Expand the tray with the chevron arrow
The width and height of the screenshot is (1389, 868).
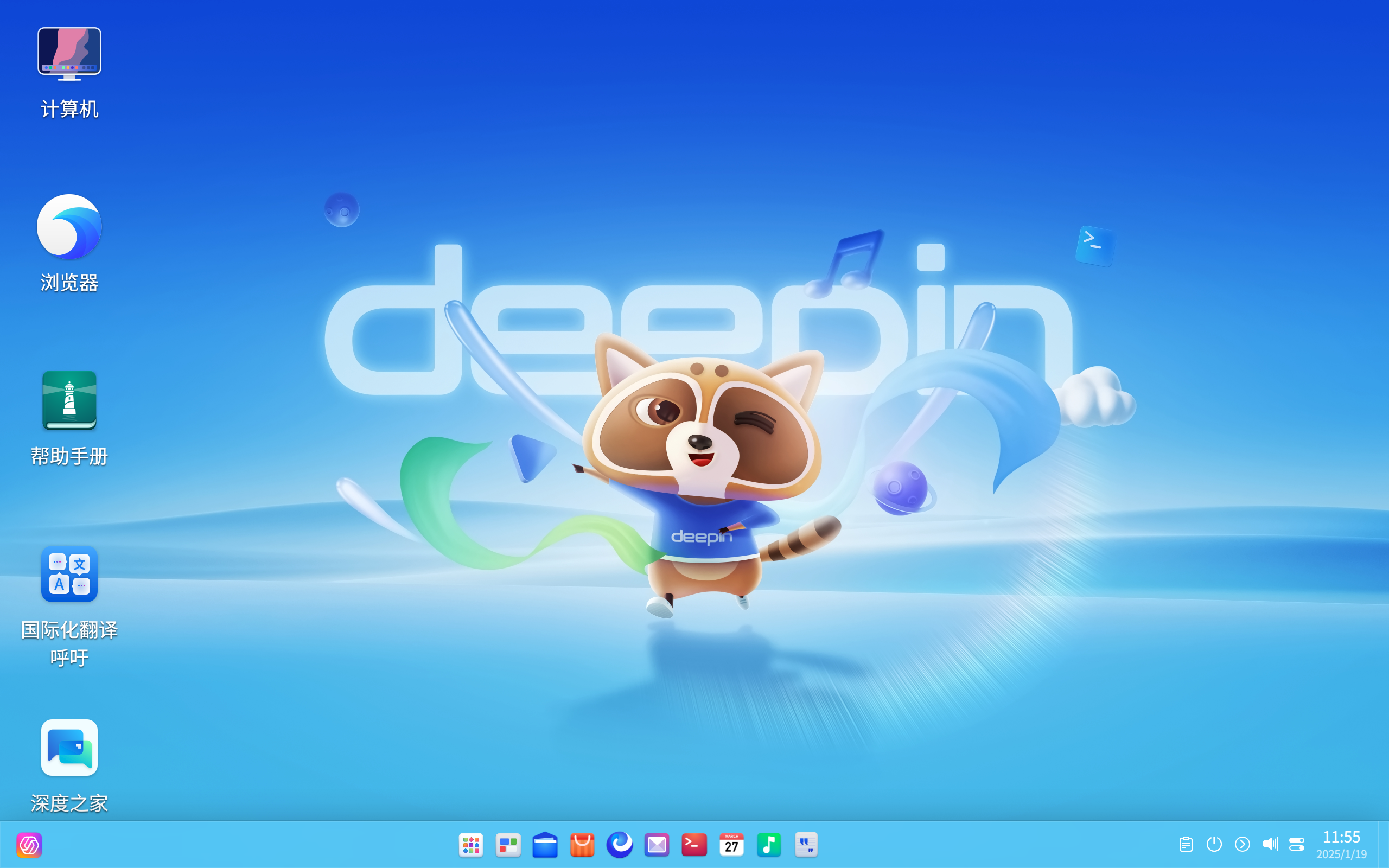coord(1243,845)
